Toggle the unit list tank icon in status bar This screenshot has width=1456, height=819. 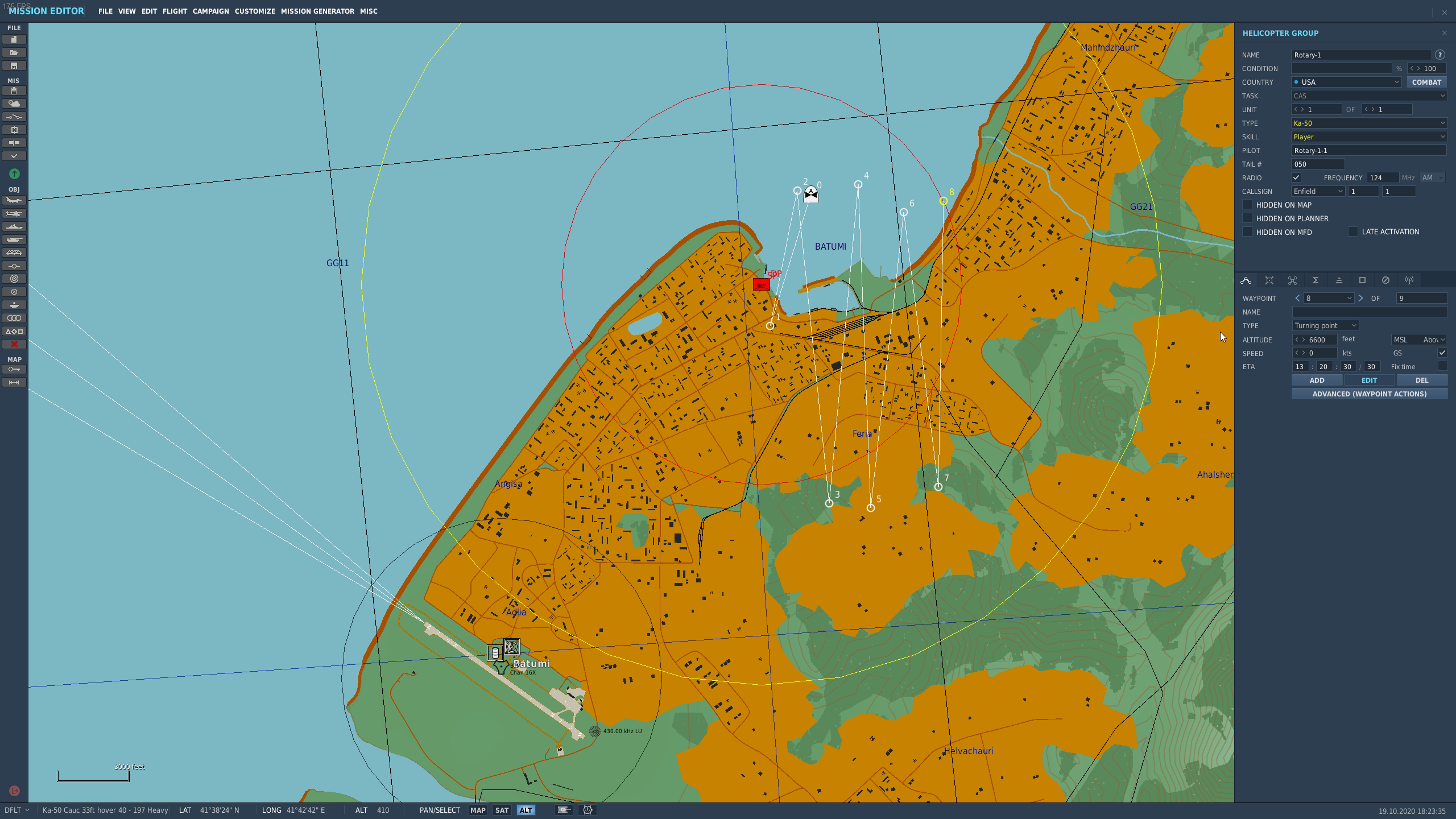564,810
